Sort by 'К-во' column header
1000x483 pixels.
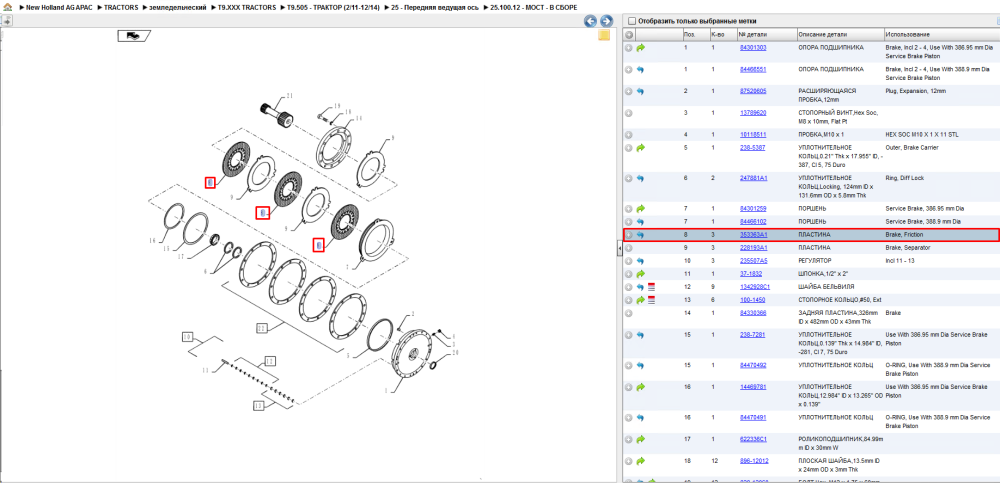coord(722,34)
